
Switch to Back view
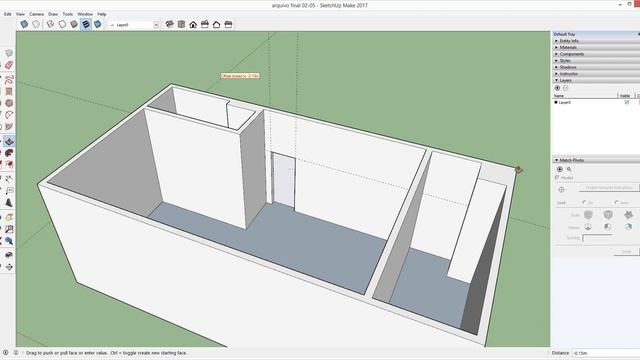[217, 24]
